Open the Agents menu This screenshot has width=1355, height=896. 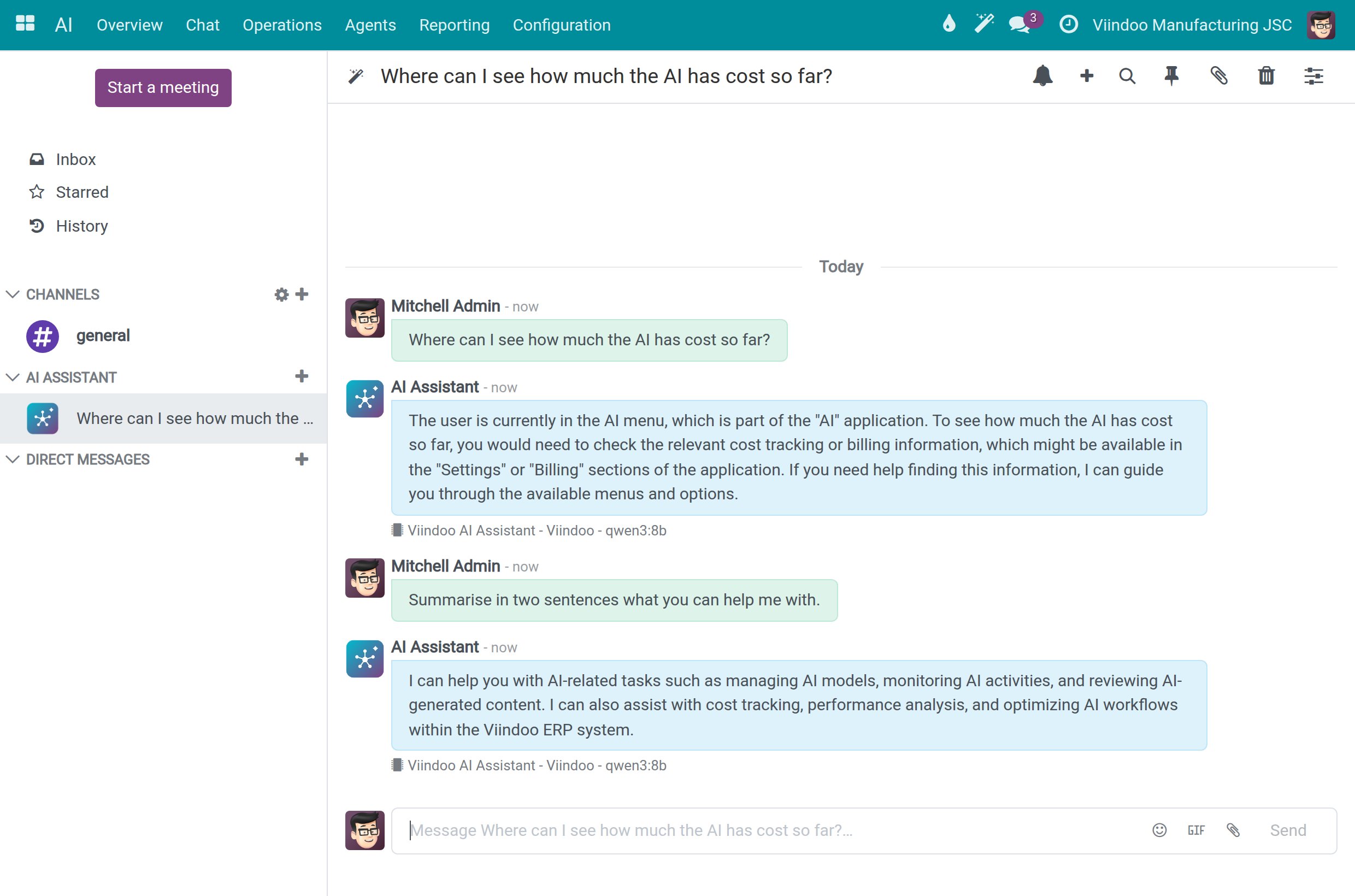pos(370,25)
